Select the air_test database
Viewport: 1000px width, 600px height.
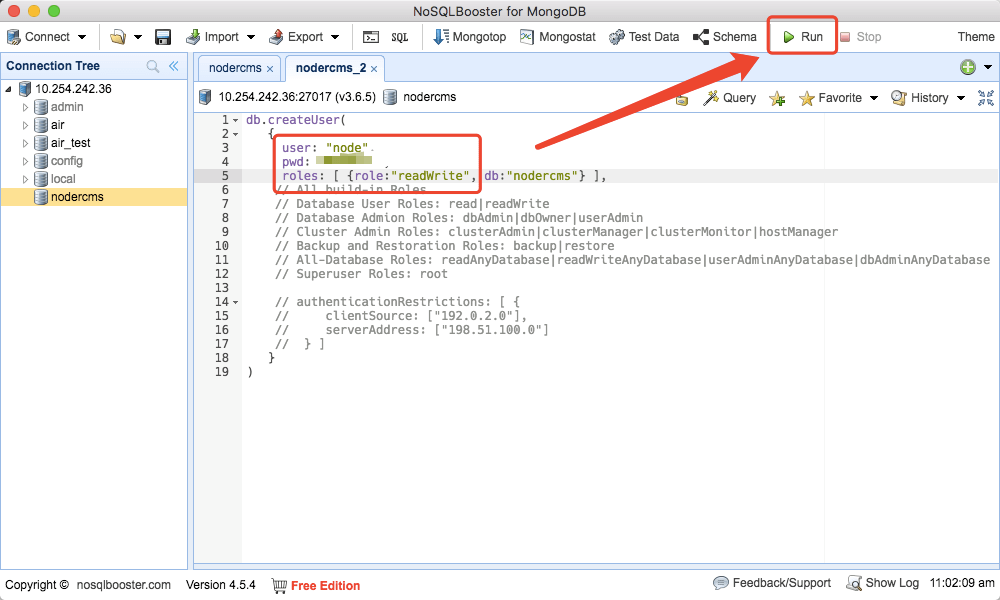click(70, 143)
